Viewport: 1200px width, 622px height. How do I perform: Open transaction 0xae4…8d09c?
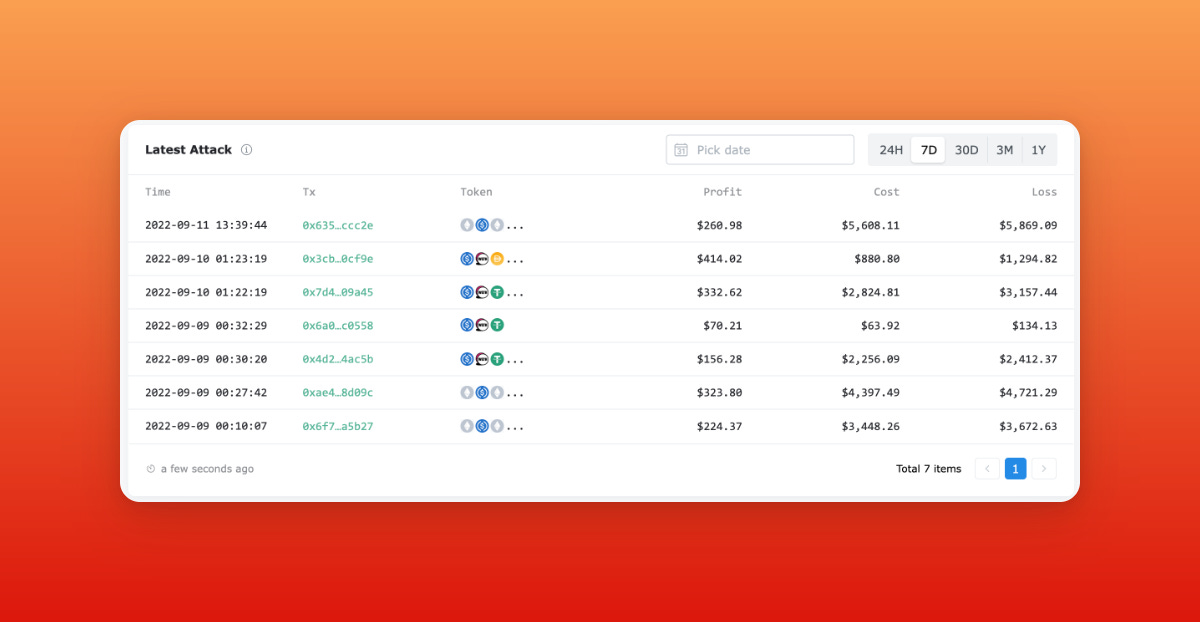pos(338,392)
